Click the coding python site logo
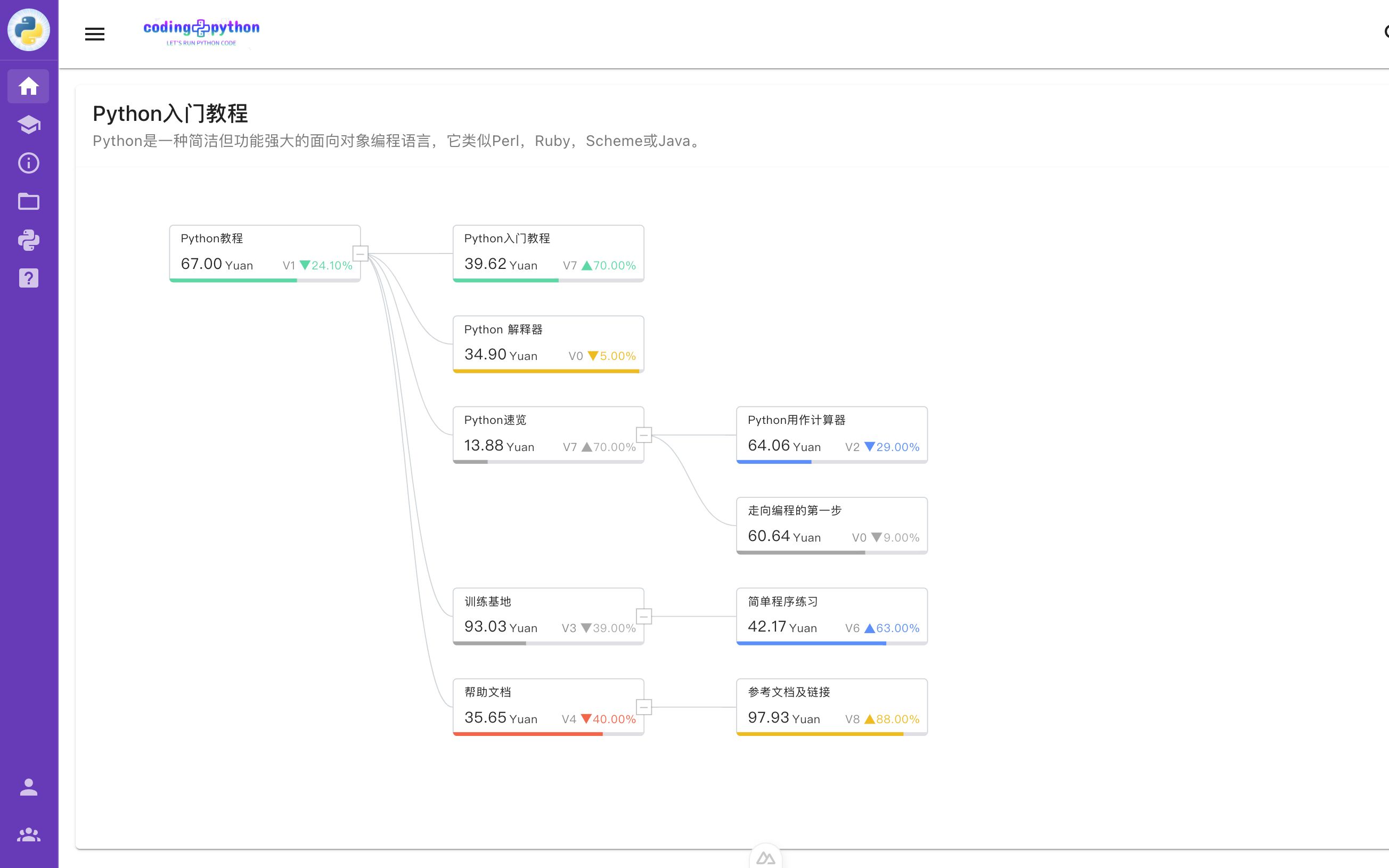This screenshot has width=1389, height=868. pyautogui.click(x=201, y=32)
